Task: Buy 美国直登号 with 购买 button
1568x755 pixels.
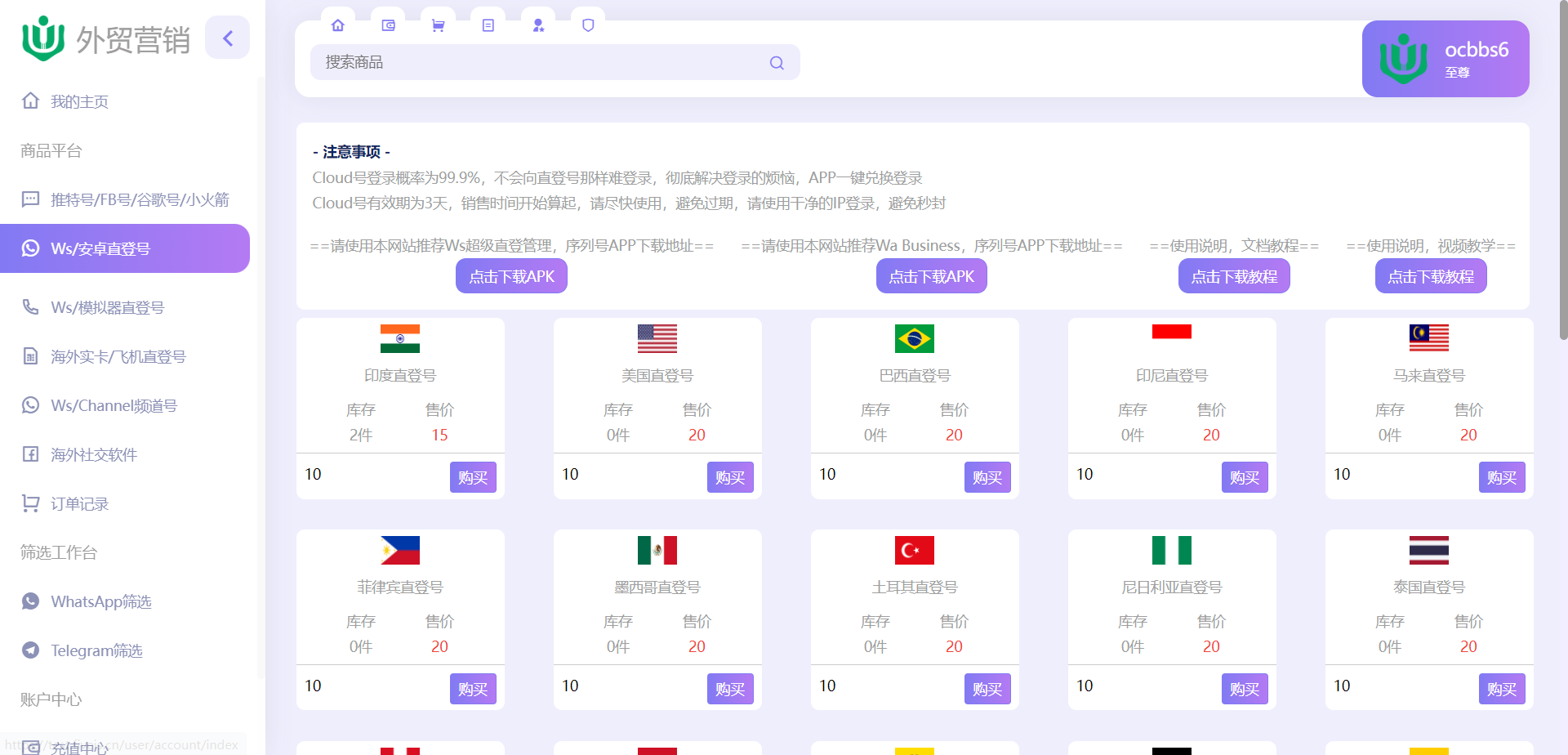Action: click(x=730, y=477)
